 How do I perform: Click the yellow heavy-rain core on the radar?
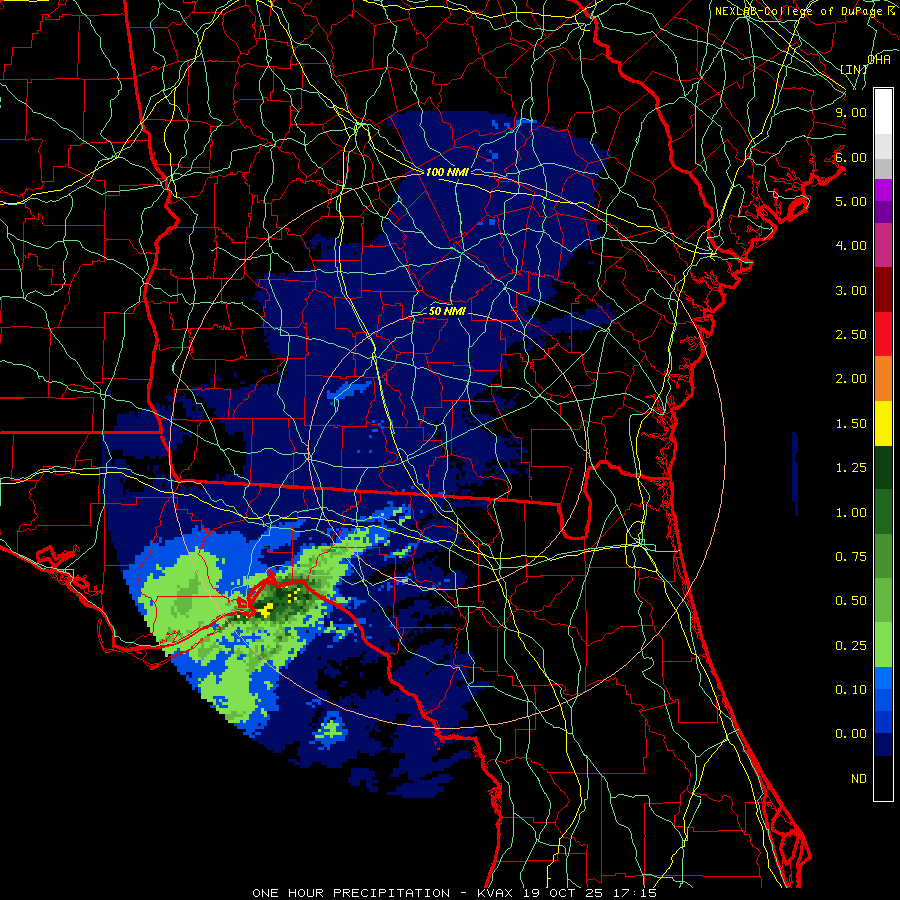pos(265,611)
